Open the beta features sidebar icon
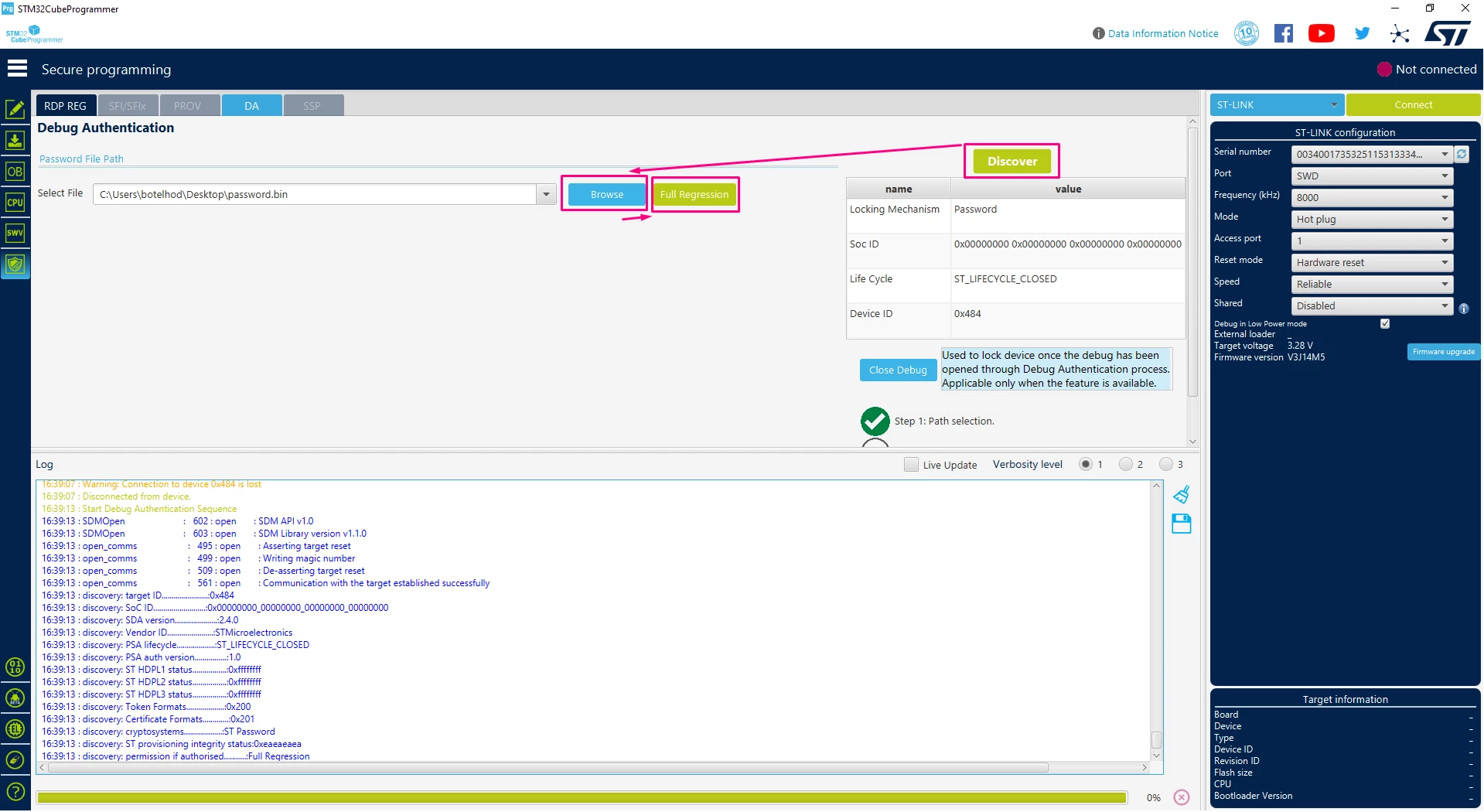The width and height of the screenshot is (1484, 812). pos(15,698)
